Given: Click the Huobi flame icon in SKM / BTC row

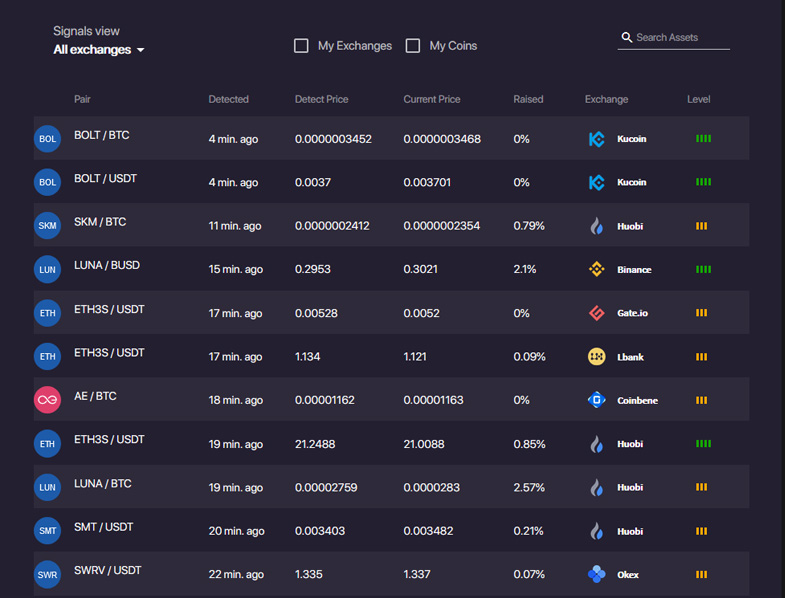Looking at the screenshot, I should tap(596, 226).
